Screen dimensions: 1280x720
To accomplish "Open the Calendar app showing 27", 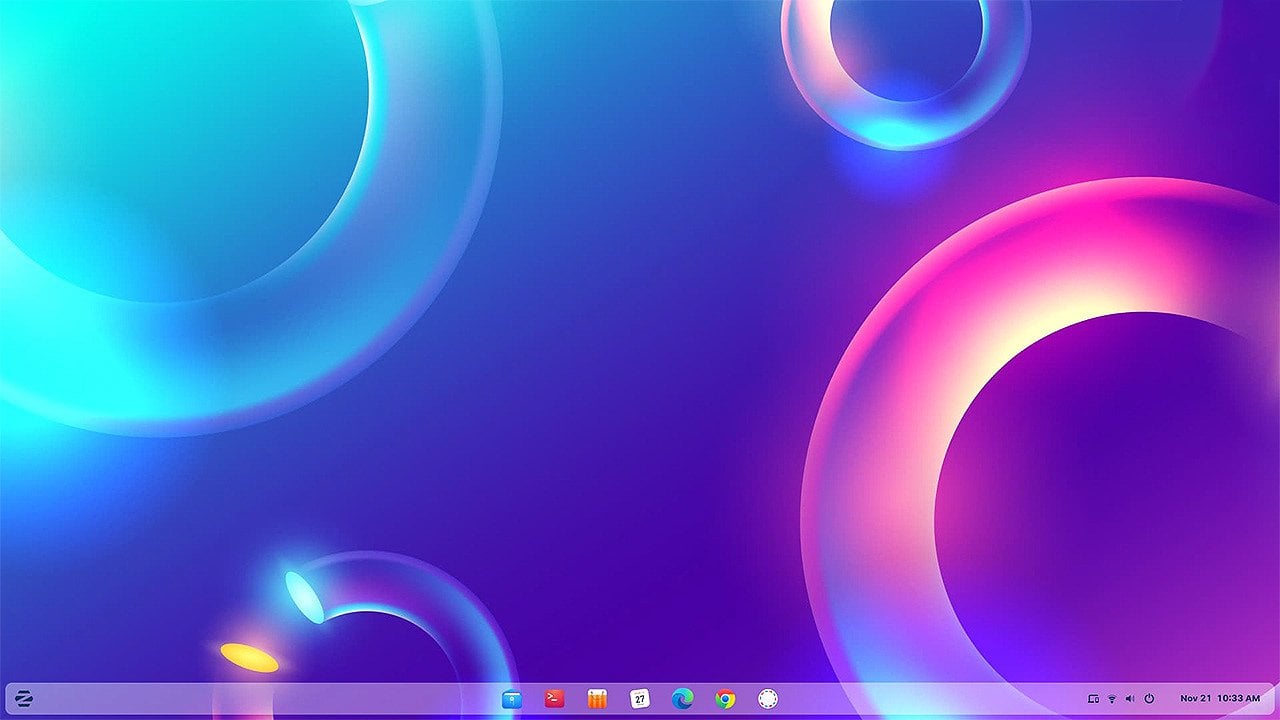I will pos(640,699).
